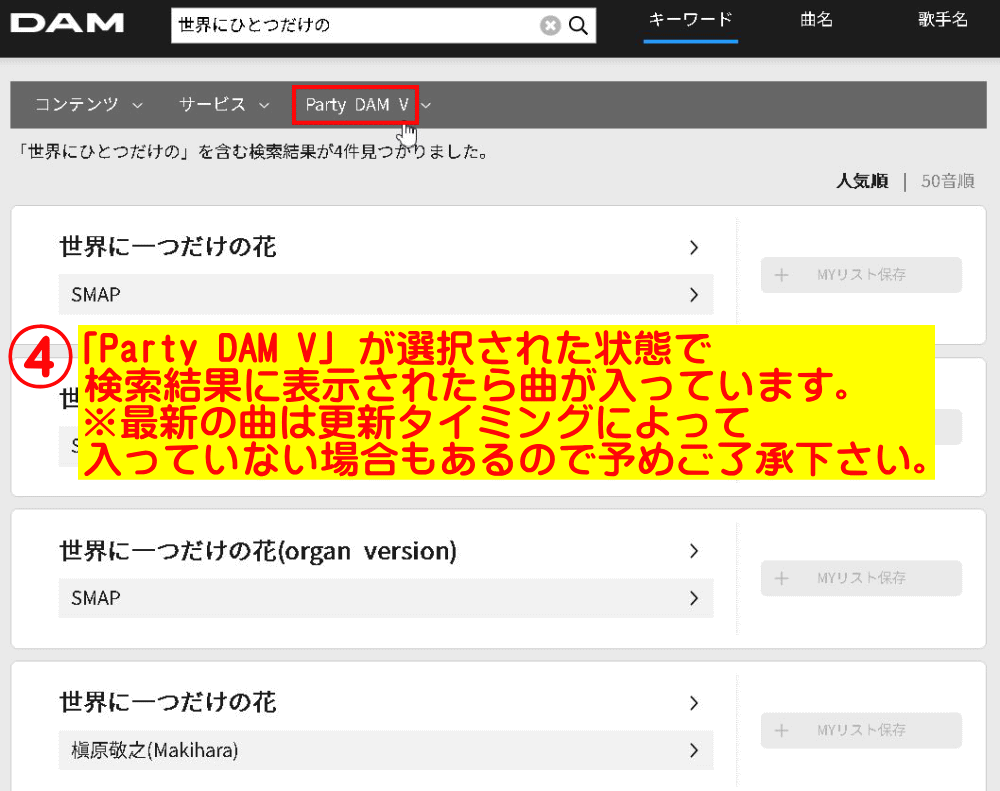Viewport: 1000px width, 791px height.
Task: Open 世界に一つだけの花(organ version) song
Action: pos(258,551)
